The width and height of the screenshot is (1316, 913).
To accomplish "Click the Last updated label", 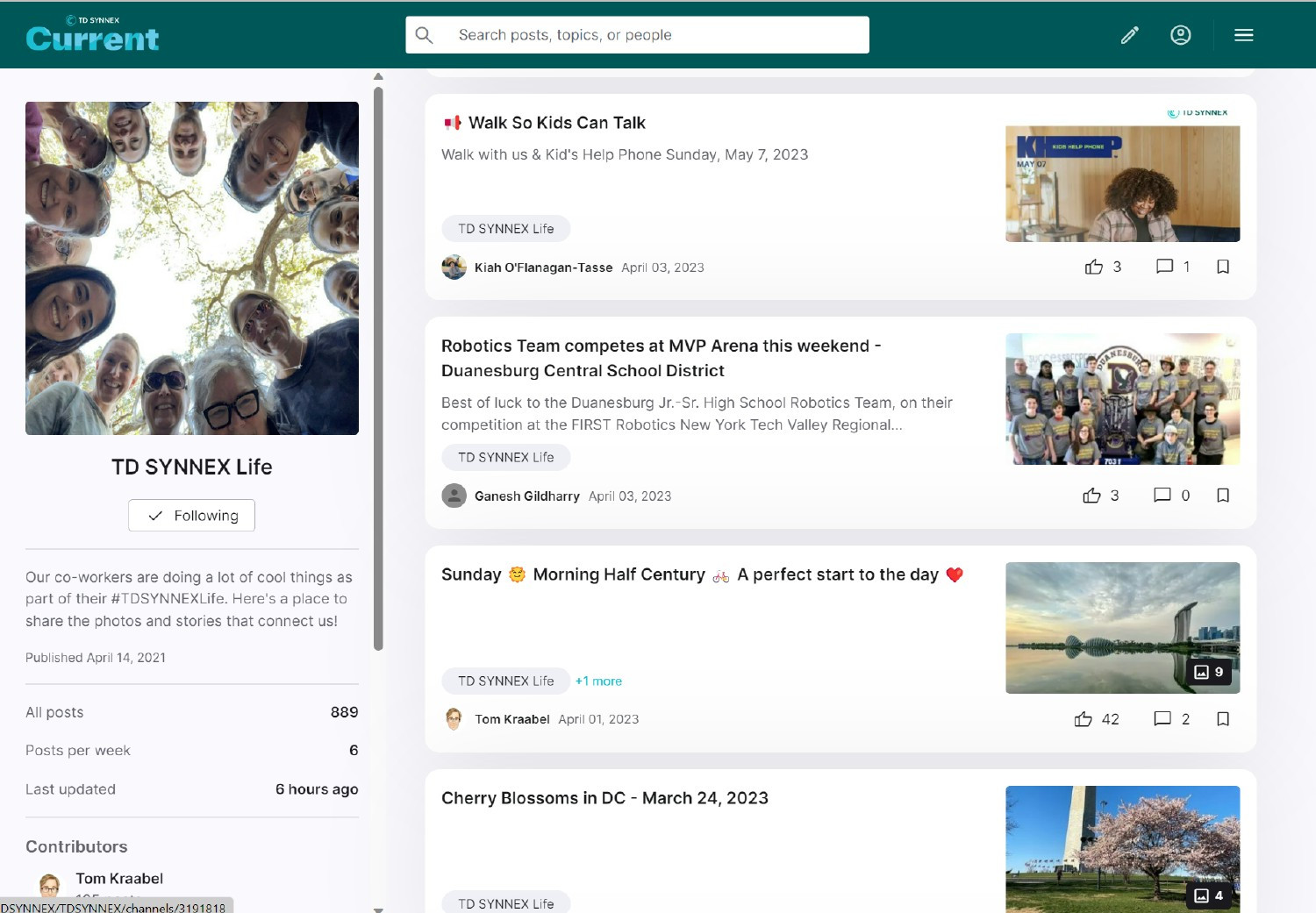I will [70, 789].
